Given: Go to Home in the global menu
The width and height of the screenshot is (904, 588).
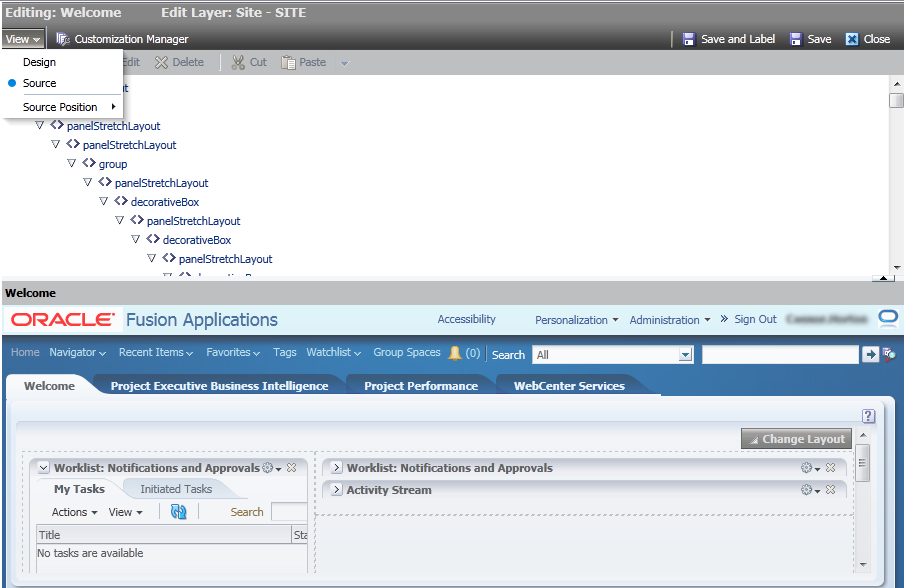Looking at the screenshot, I should coord(25,352).
